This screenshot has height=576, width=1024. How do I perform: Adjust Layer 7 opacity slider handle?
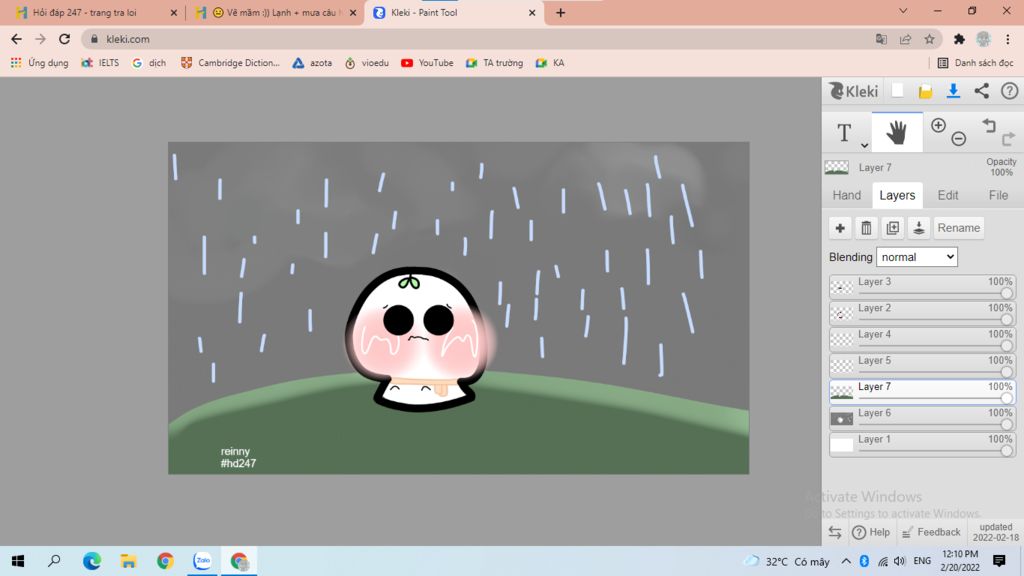coord(1006,398)
